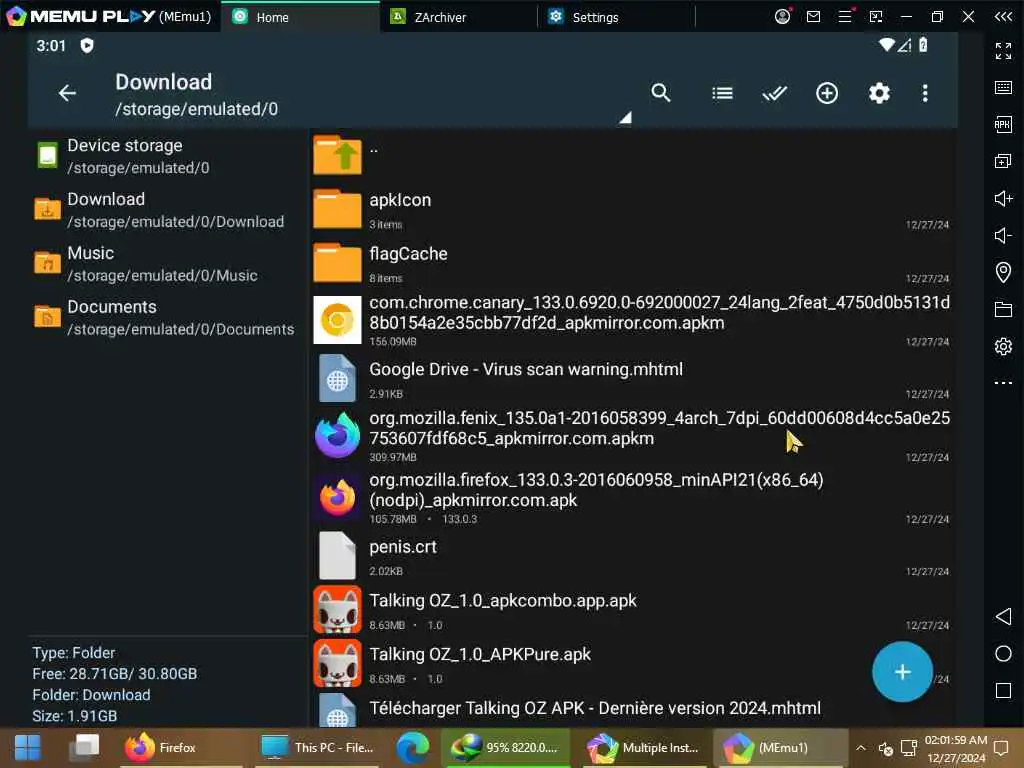Viewport: 1024px width, 768px height.
Task: Expand the path dropdown triangle under Download title
Action: point(626,118)
